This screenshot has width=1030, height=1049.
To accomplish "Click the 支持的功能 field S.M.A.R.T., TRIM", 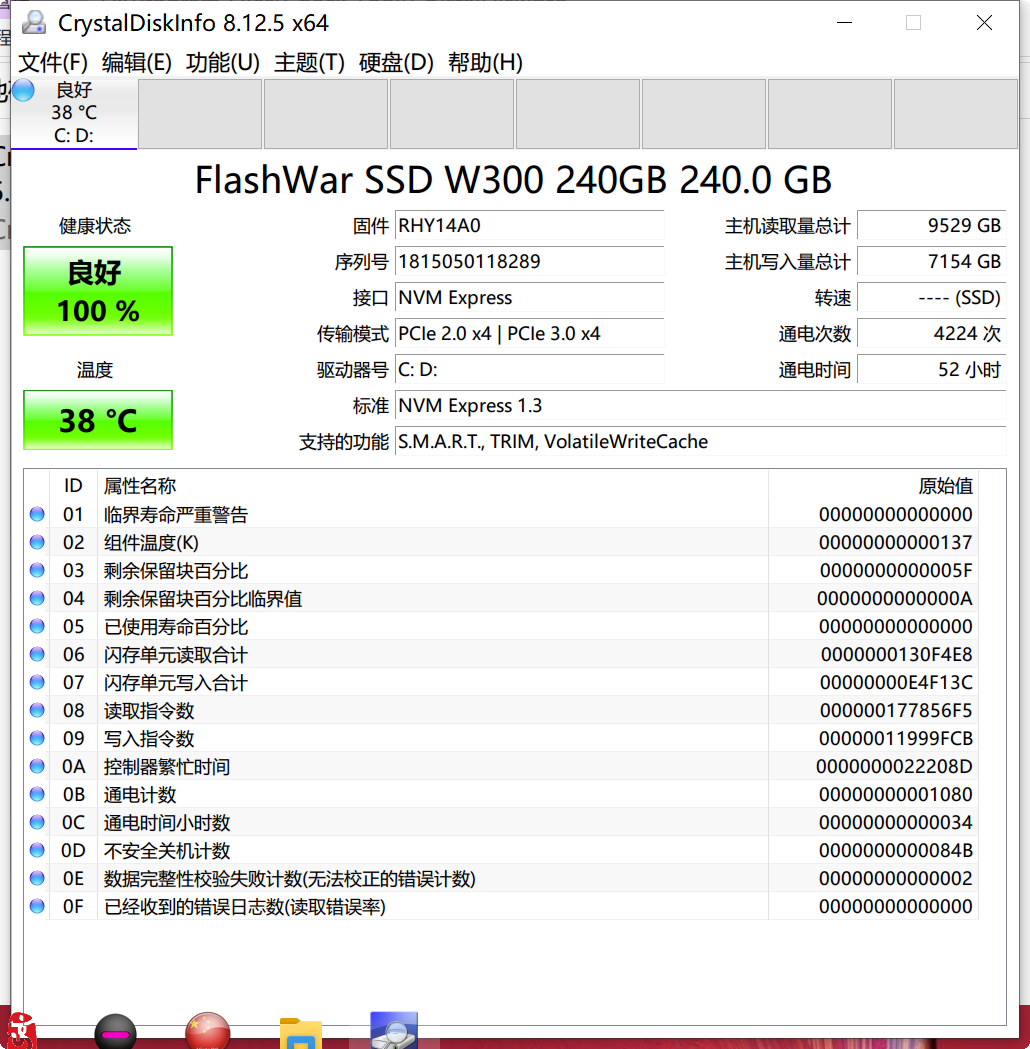I will (700, 442).
